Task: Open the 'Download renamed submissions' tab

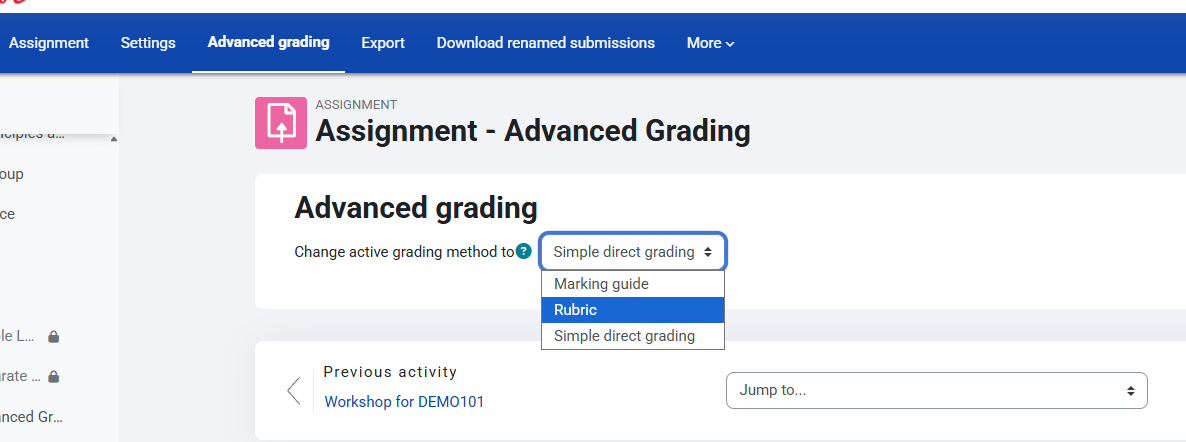Action: [x=545, y=43]
